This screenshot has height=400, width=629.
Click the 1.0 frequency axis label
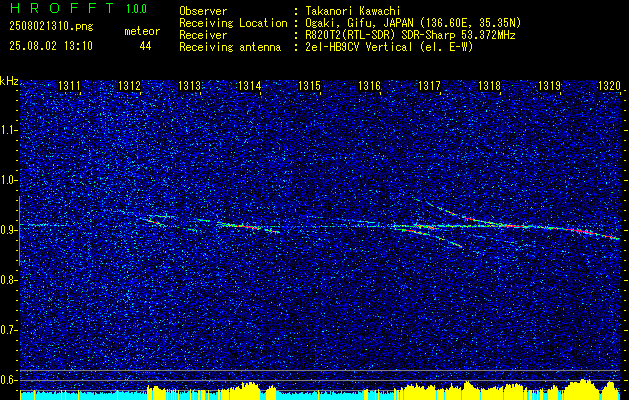click(8, 180)
